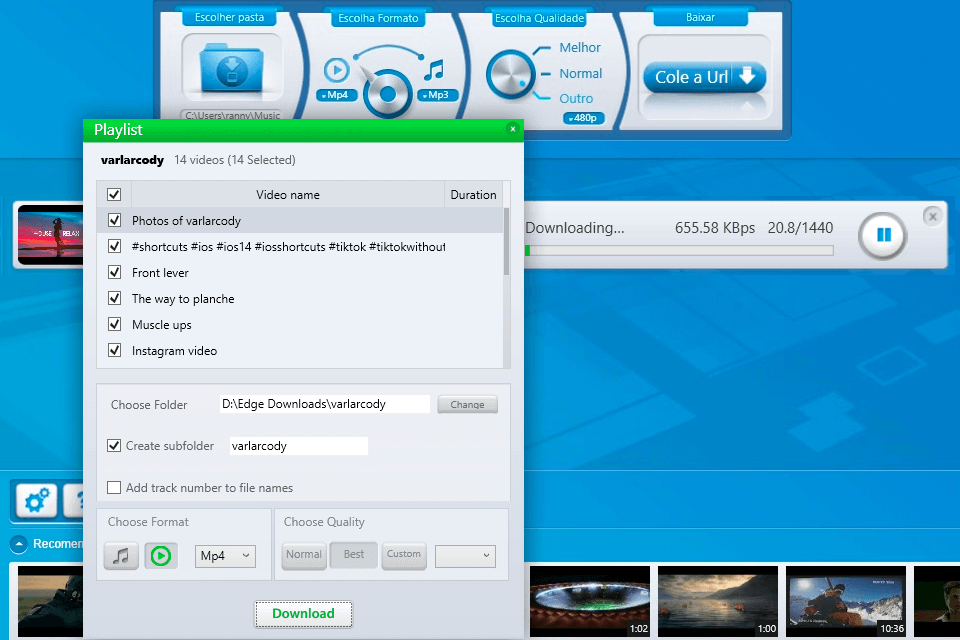Select the Mp3 music note icon in Escolha Formato
This screenshot has height=640, width=960.
pyautogui.click(x=434, y=70)
